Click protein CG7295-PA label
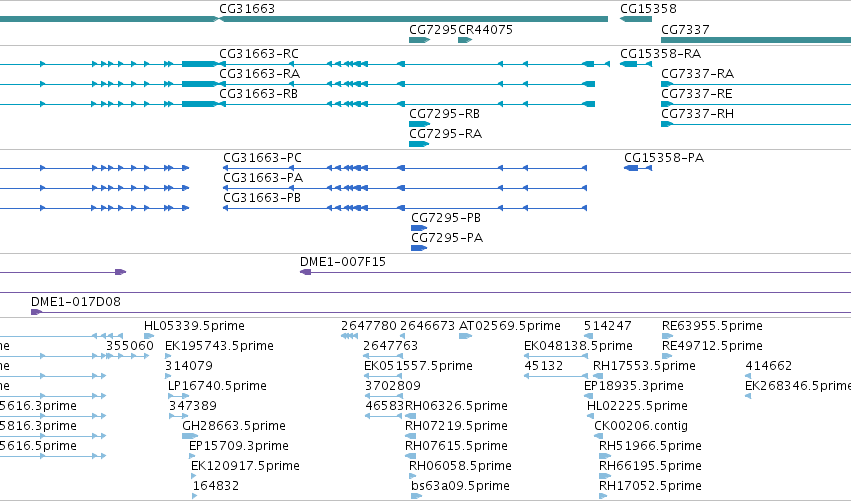 (x=447, y=238)
